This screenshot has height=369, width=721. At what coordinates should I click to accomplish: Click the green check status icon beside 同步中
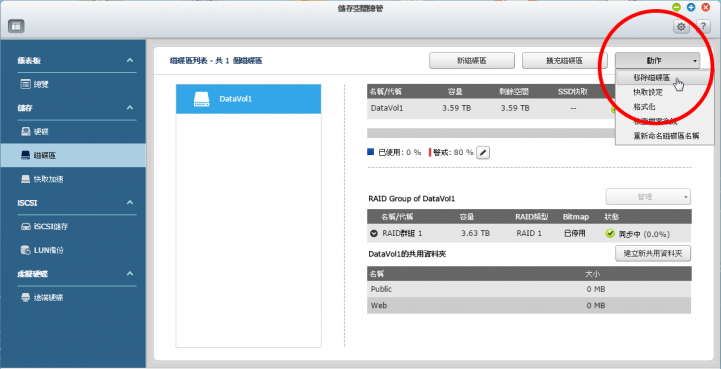point(610,234)
